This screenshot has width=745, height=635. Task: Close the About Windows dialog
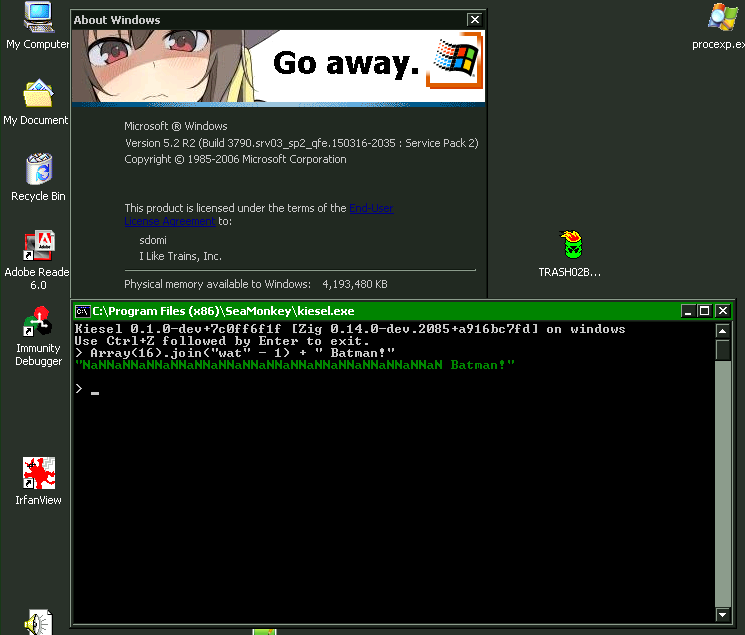[474, 19]
